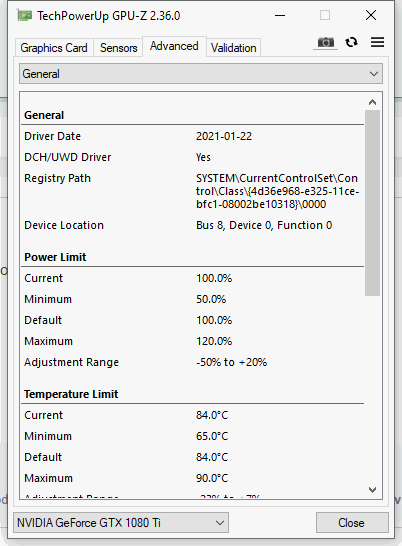Click the GPU-Z app icon in title bar
The height and width of the screenshot is (546, 402).
point(24,16)
